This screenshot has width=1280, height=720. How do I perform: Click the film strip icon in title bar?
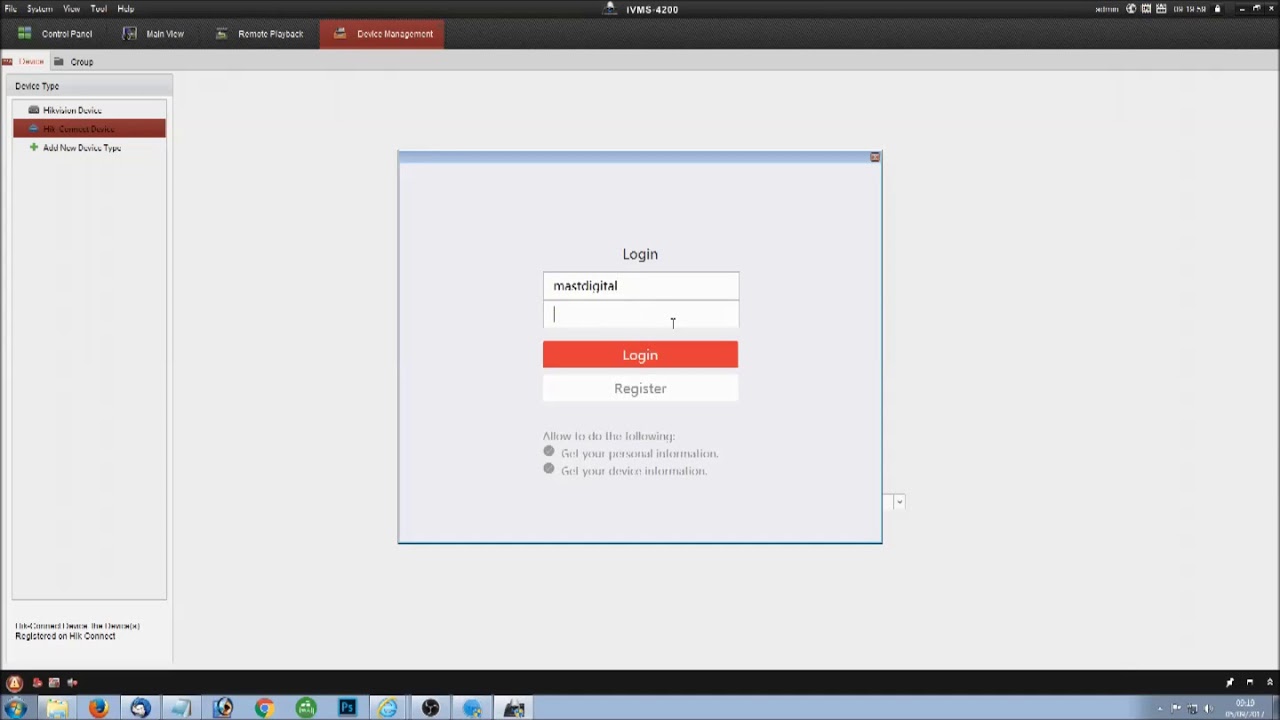(1146, 9)
